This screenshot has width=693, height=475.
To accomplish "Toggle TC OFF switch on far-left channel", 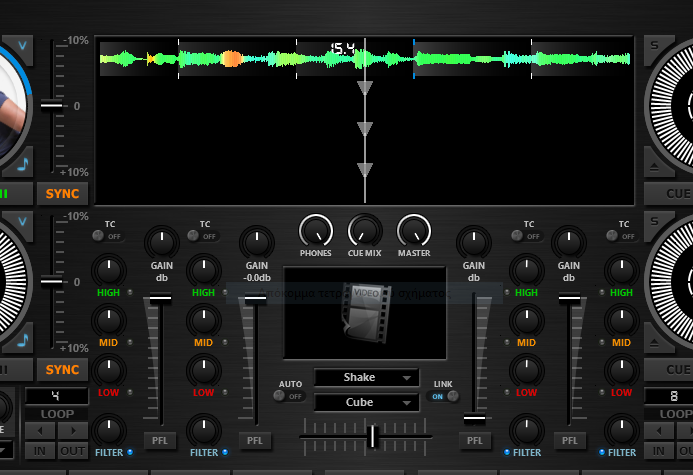I will pyautogui.click(x=107, y=236).
